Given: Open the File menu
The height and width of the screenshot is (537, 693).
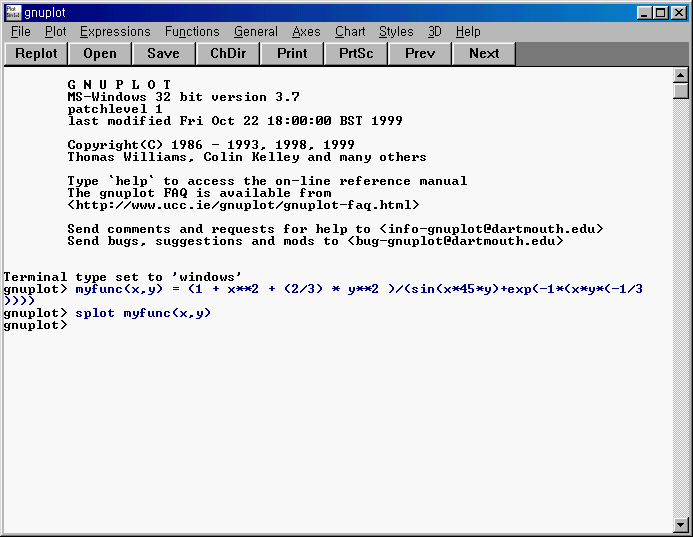Looking at the screenshot, I should tap(21, 32).
